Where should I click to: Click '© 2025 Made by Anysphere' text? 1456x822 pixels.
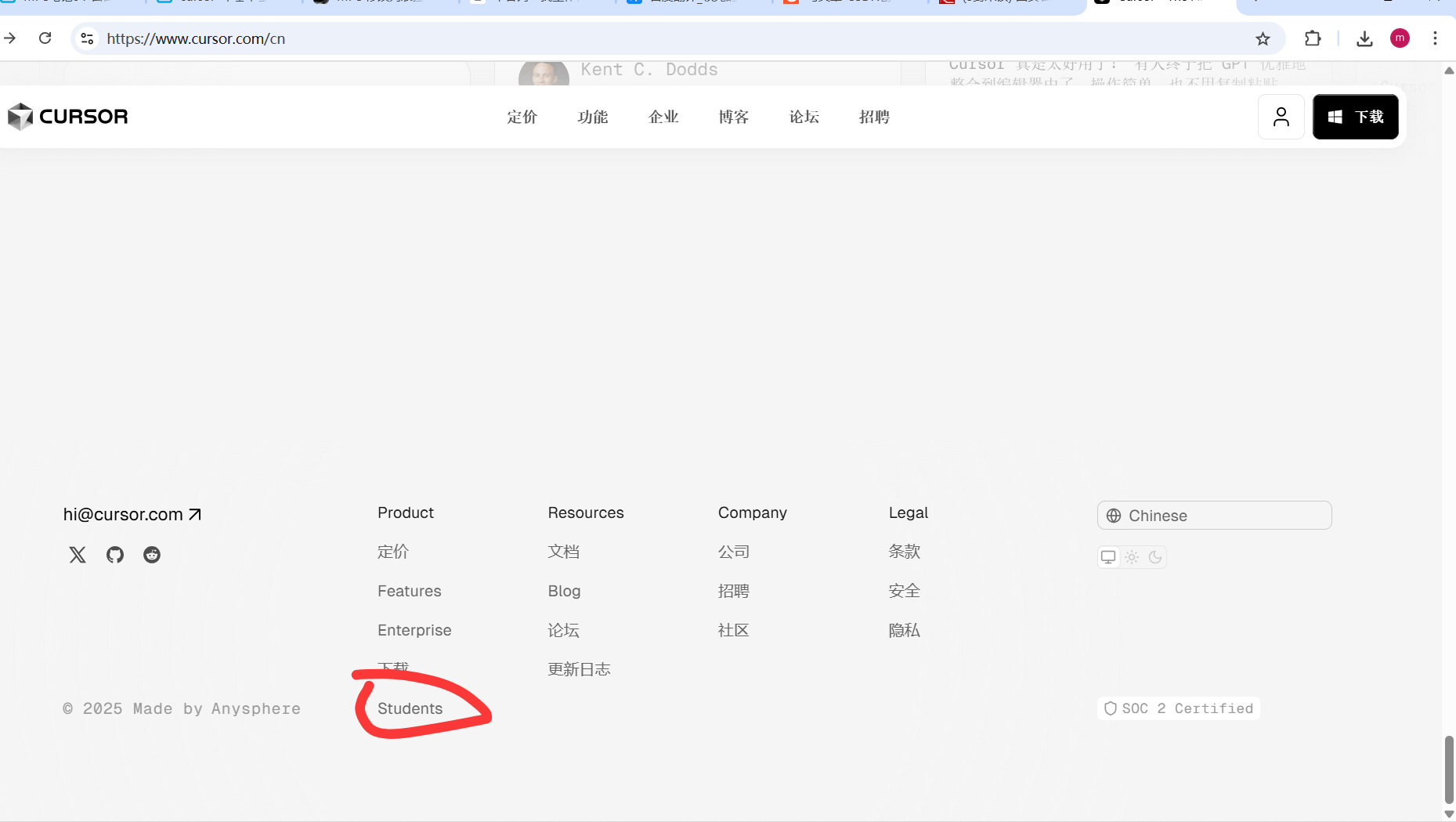(x=182, y=708)
